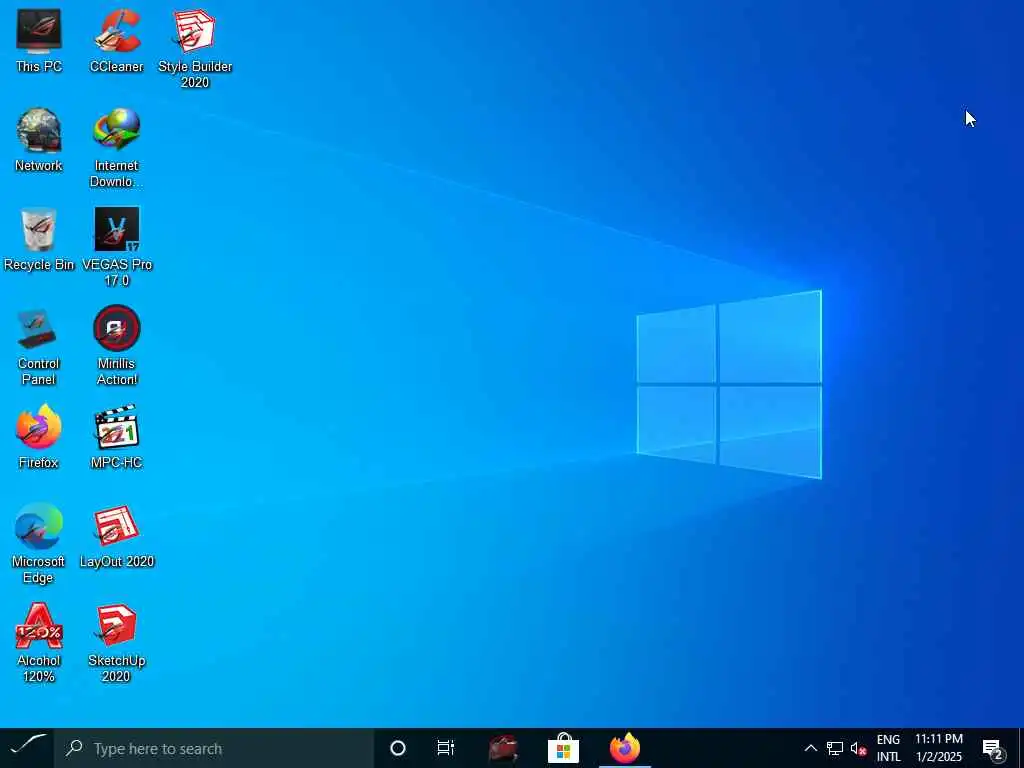This screenshot has height=768, width=1024.
Task: Click the Show desktop strip past notifications
Action: tap(1021, 748)
